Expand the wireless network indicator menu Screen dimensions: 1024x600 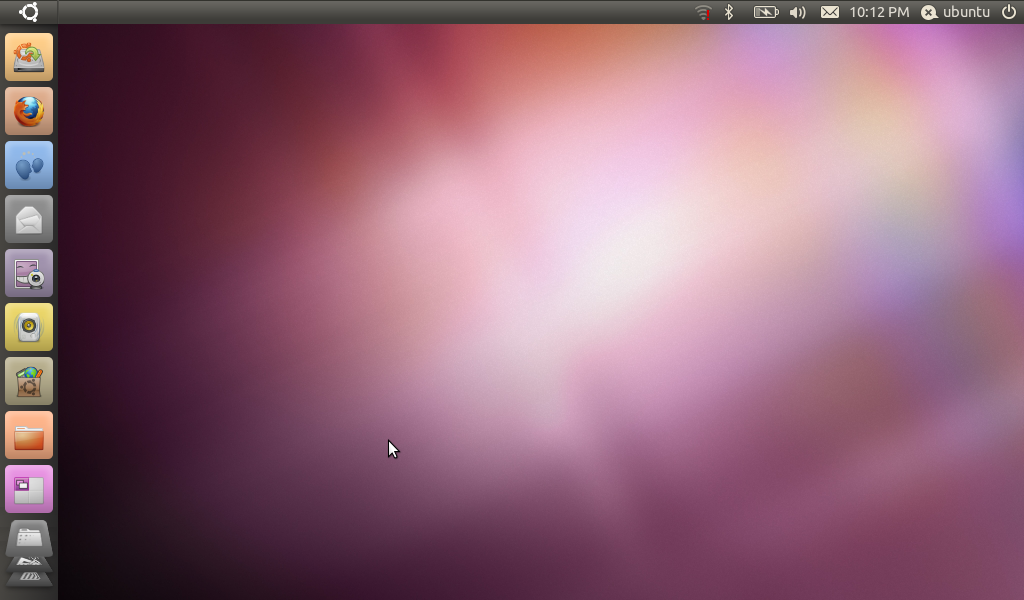[703, 12]
